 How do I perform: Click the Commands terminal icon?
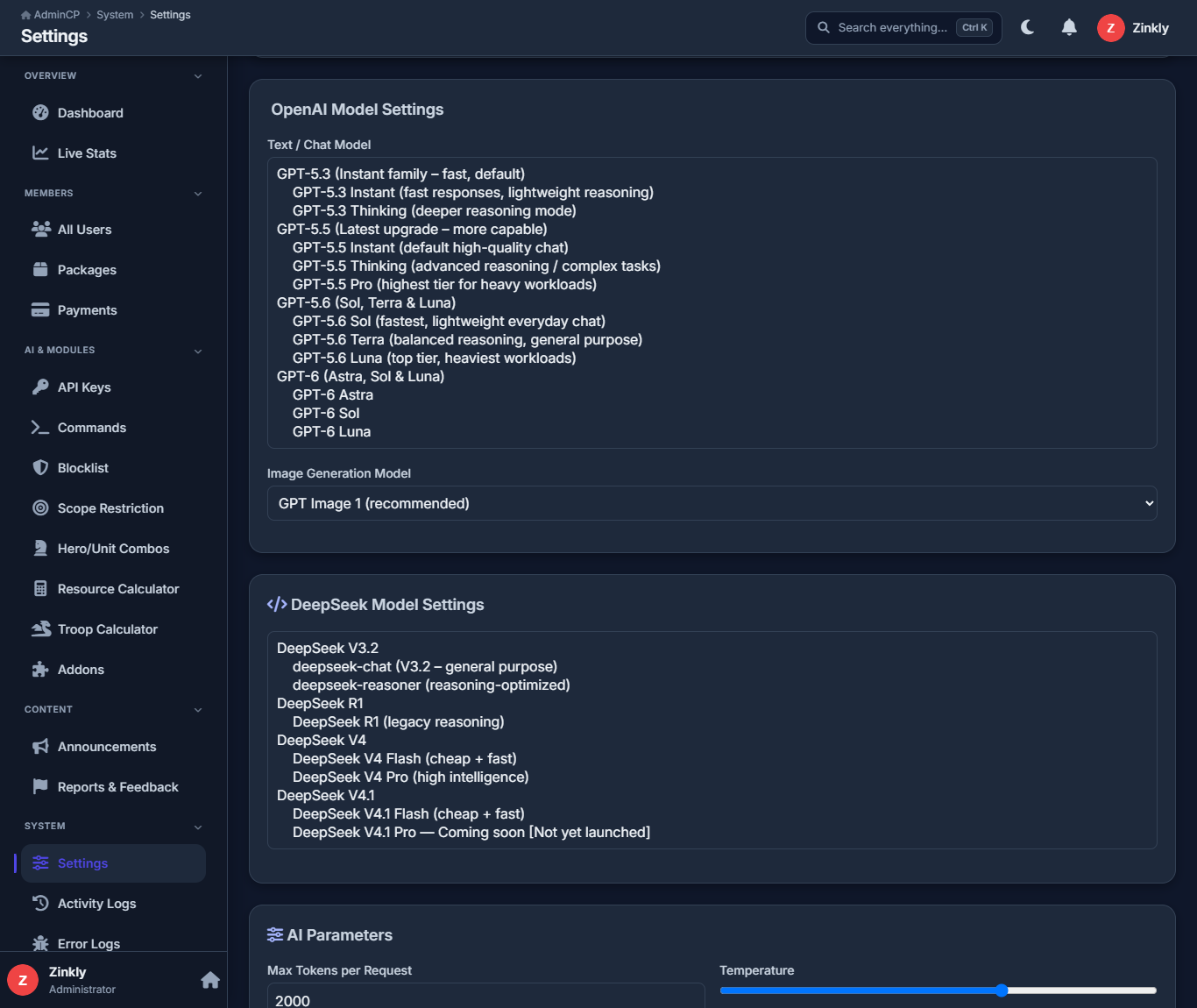pos(40,427)
